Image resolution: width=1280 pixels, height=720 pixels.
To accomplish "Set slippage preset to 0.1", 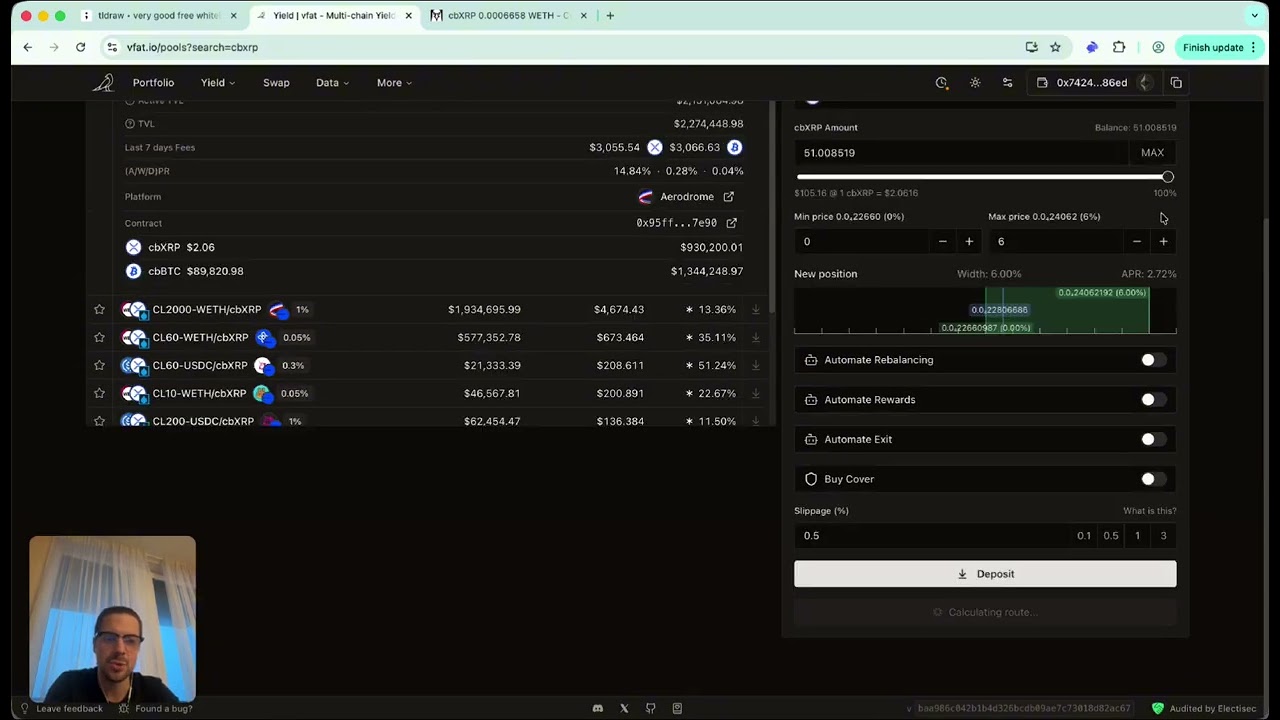I will tap(1084, 536).
